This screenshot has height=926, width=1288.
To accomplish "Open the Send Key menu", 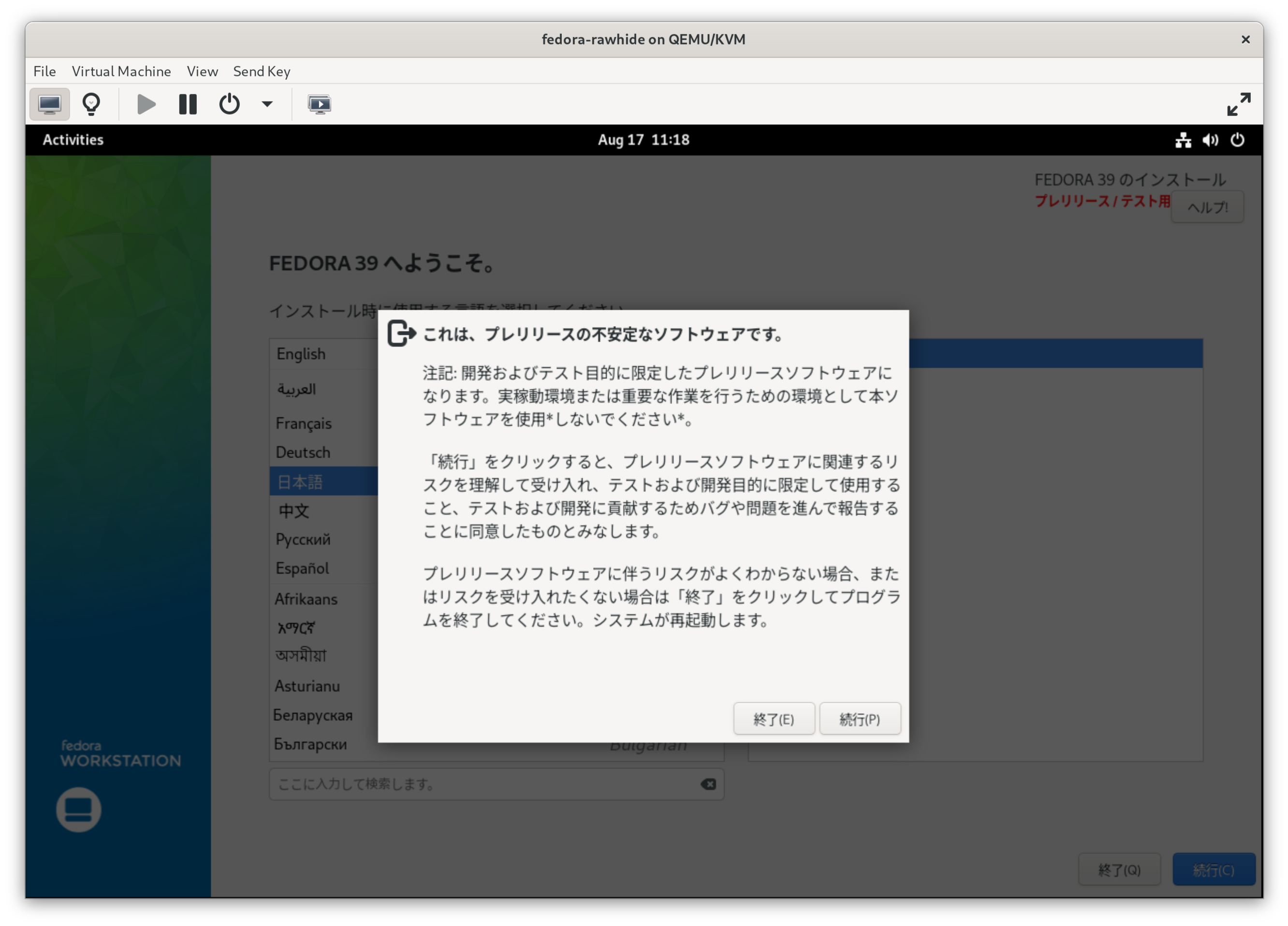I will [262, 71].
